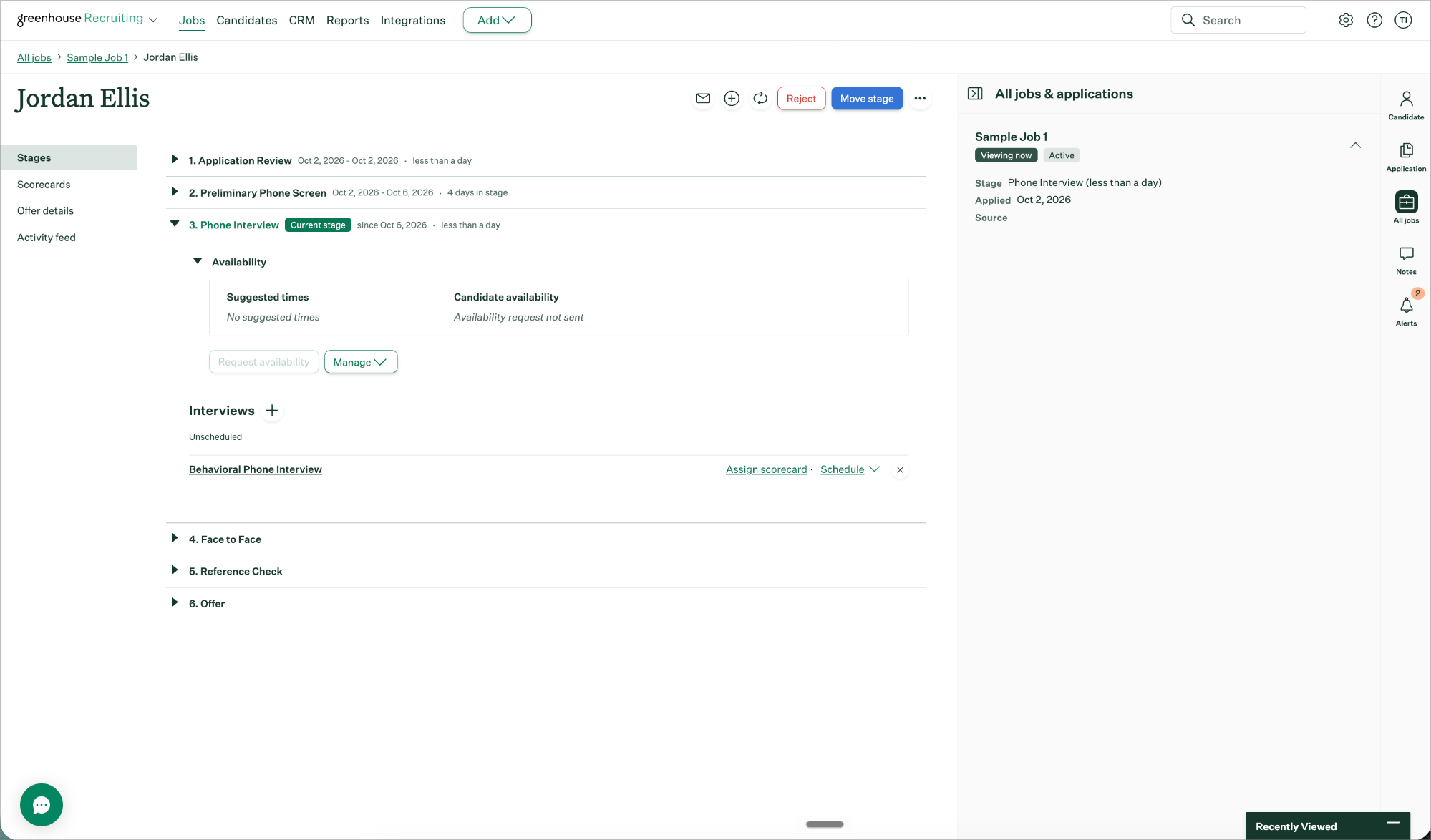Open the CRM tab
The width and height of the screenshot is (1431, 840).
[x=302, y=20]
